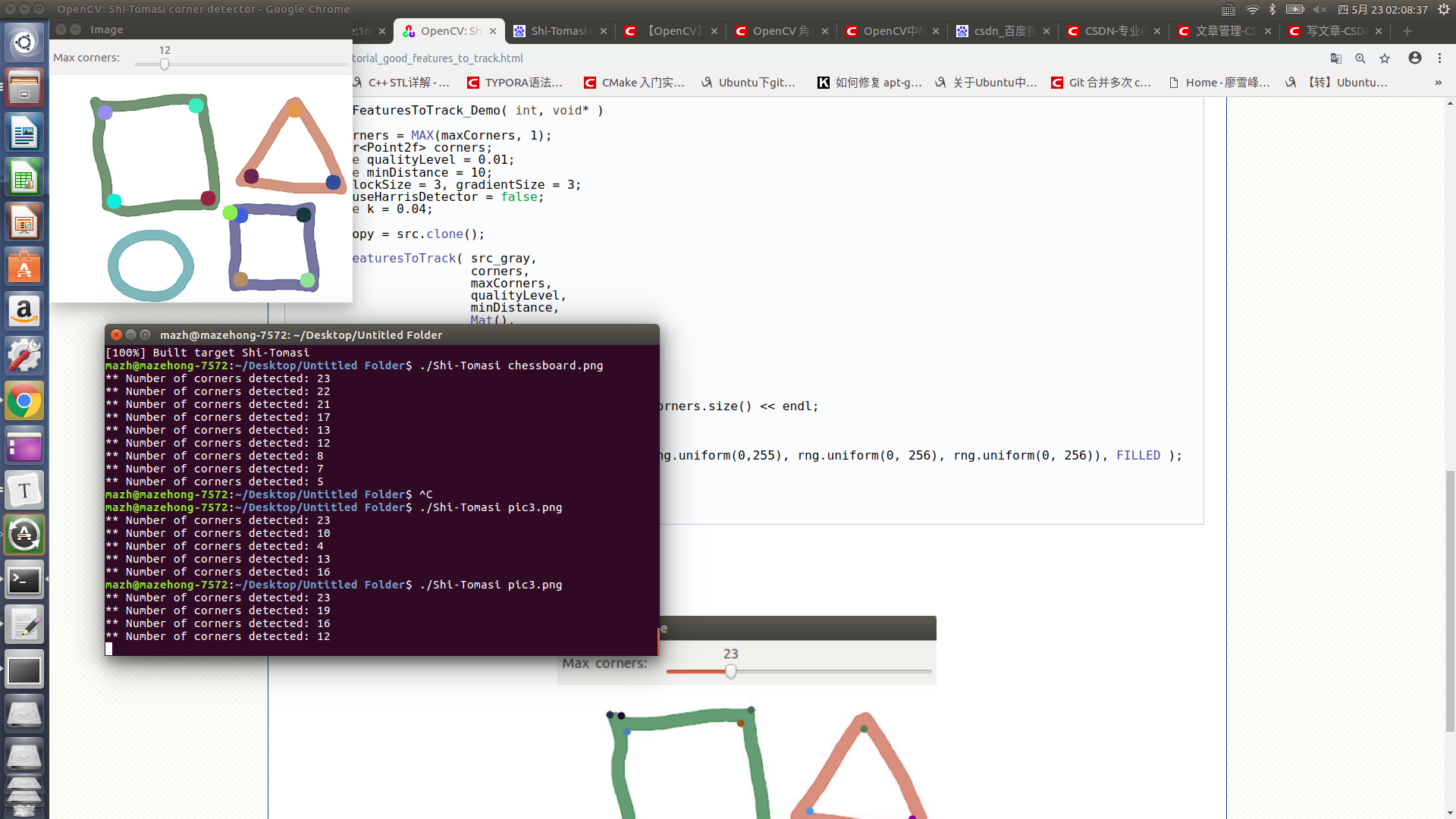Click Google Chrome icon in dock
Viewport: 1456px width, 819px height.
coord(24,401)
